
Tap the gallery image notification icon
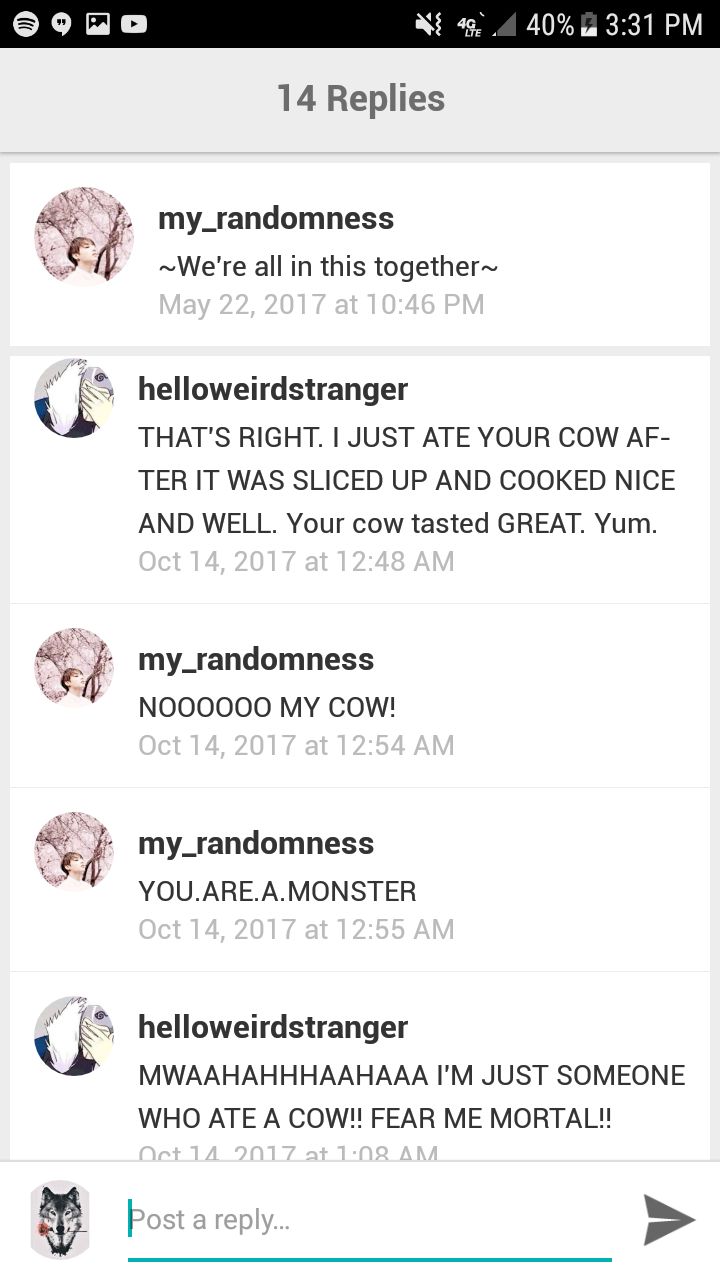point(98,23)
